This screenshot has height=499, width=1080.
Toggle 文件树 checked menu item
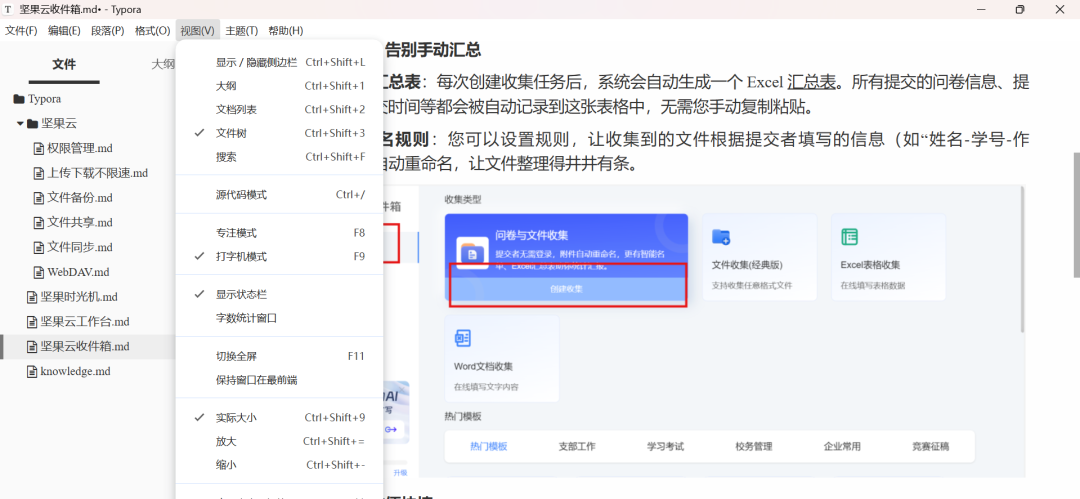(x=280, y=133)
